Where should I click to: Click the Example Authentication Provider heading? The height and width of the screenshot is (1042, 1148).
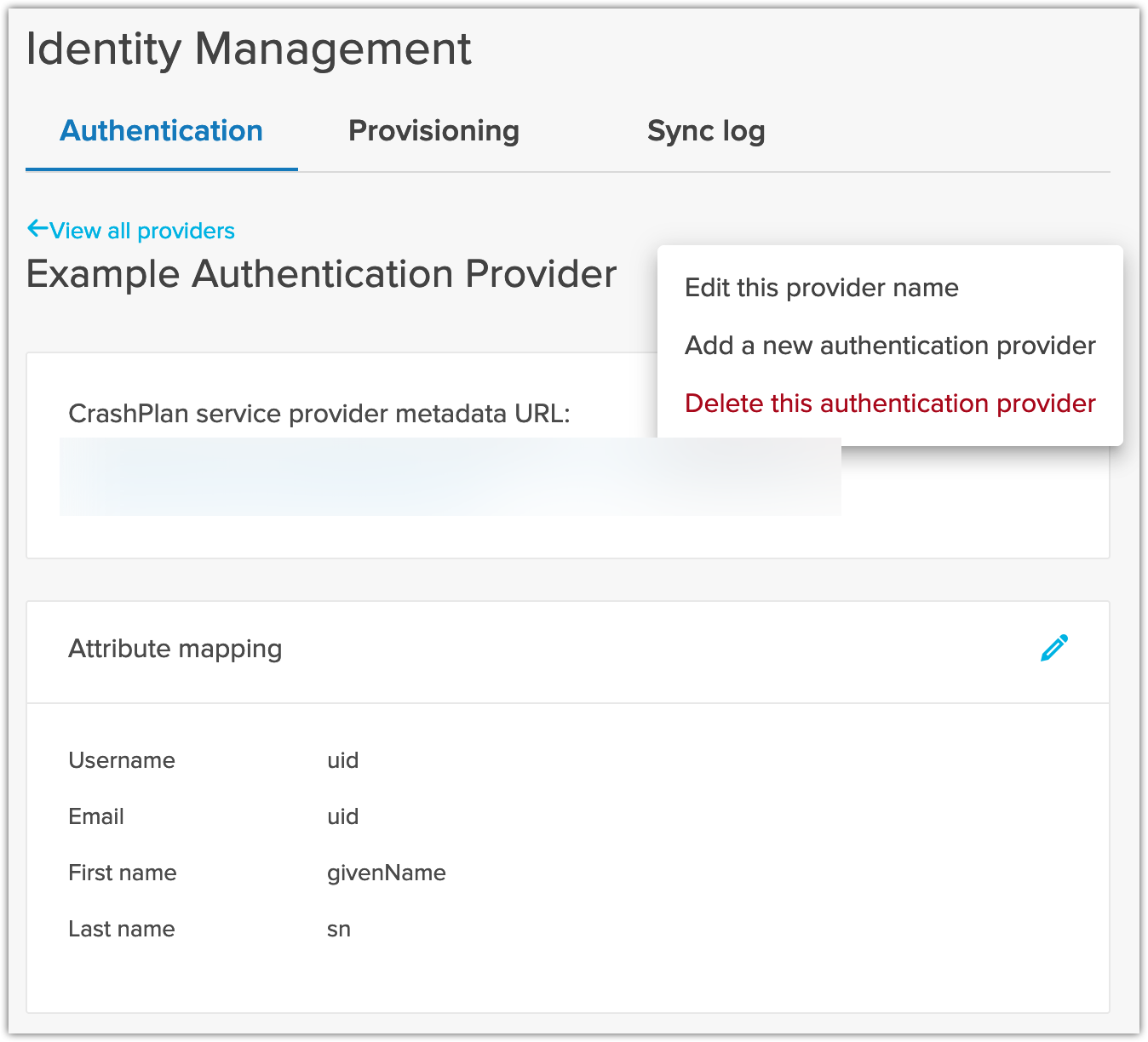point(321,274)
